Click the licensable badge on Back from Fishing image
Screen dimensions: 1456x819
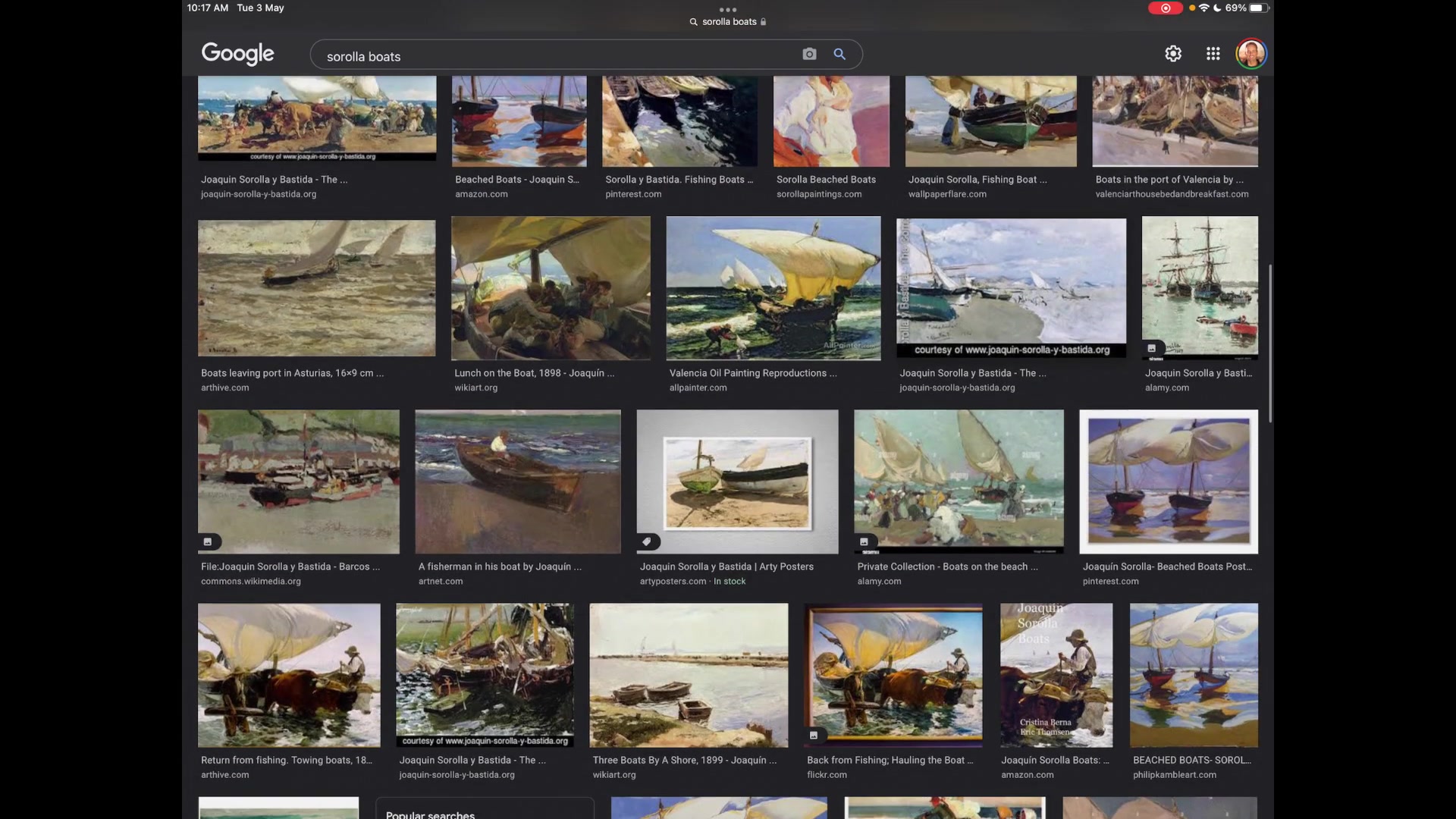pos(814,735)
